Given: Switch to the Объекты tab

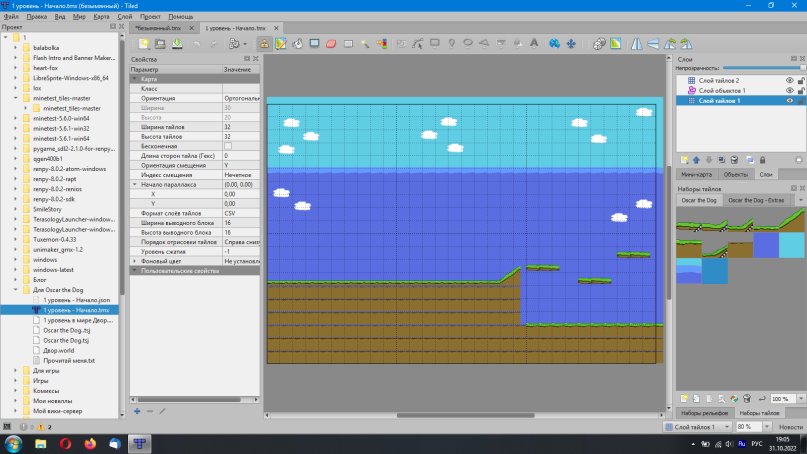Looking at the screenshot, I should [x=735, y=174].
